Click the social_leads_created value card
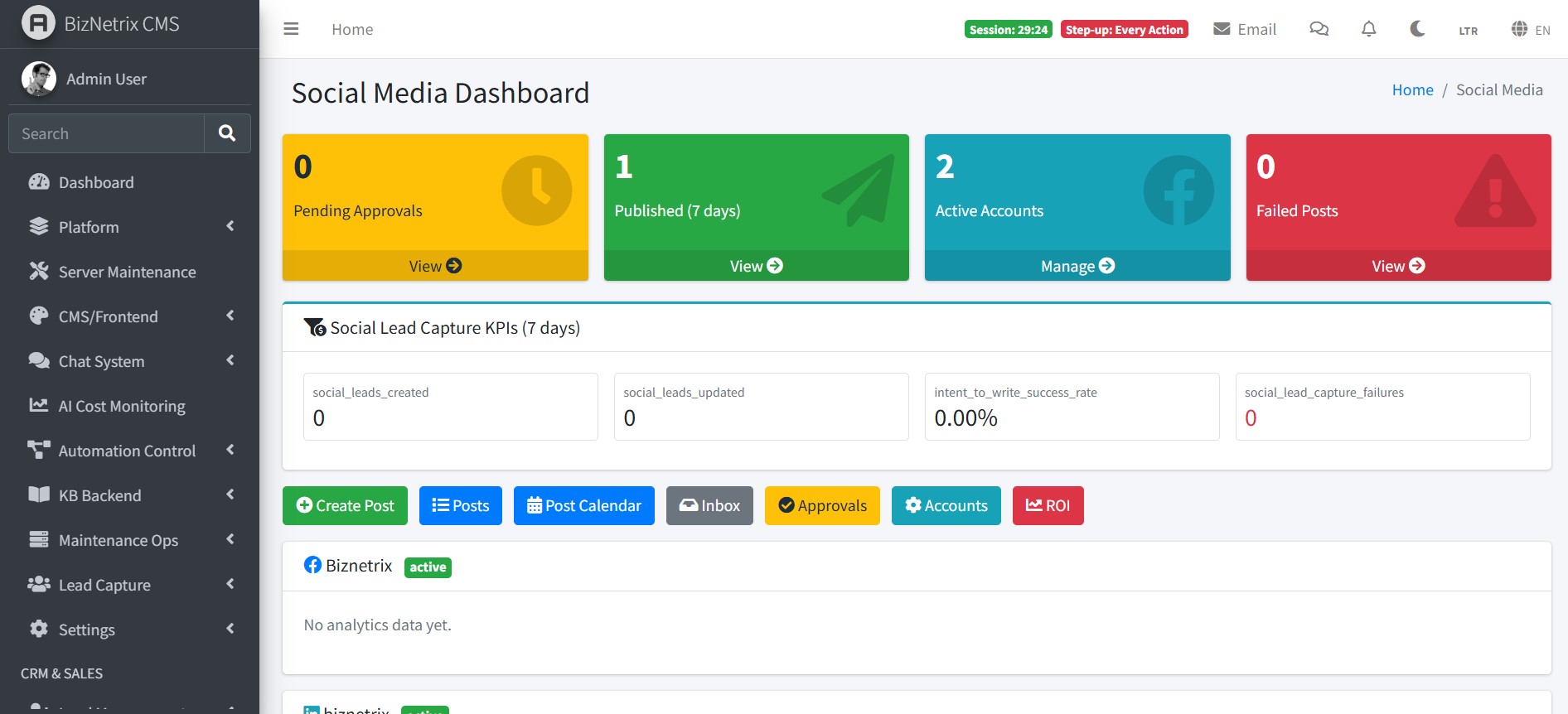The height and width of the screenshot is (714, 1568). (451, 407)
